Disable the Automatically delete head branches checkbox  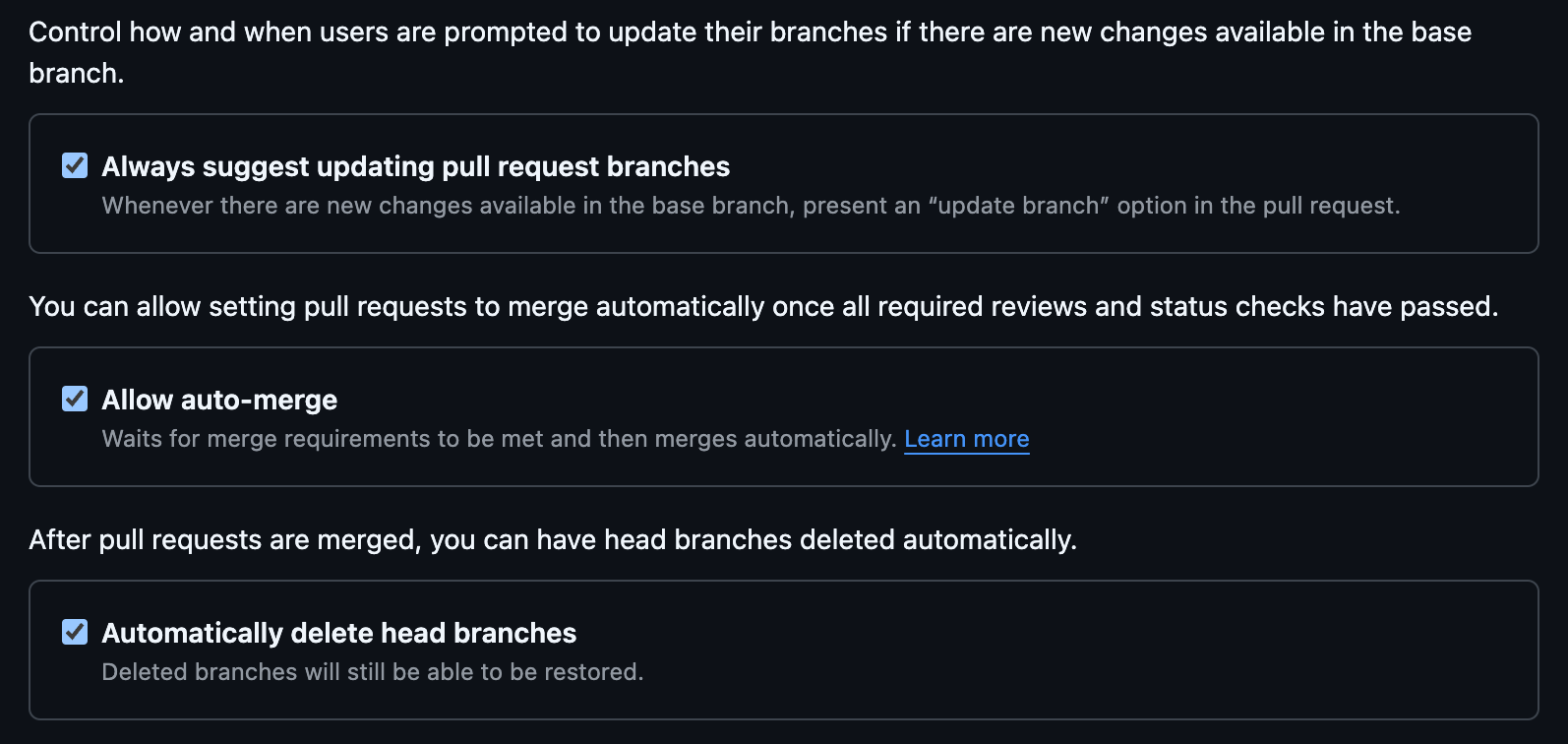pyautogui.click(x=75, y=632)
